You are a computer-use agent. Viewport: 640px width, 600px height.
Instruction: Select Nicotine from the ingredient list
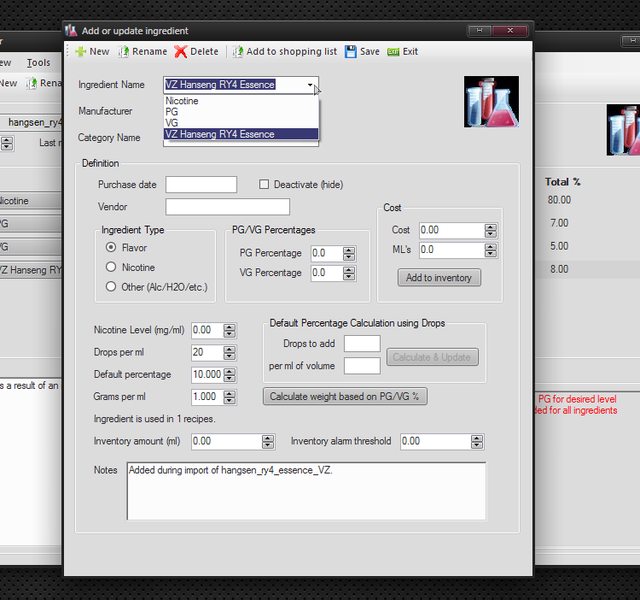click(x=182, y=101)
